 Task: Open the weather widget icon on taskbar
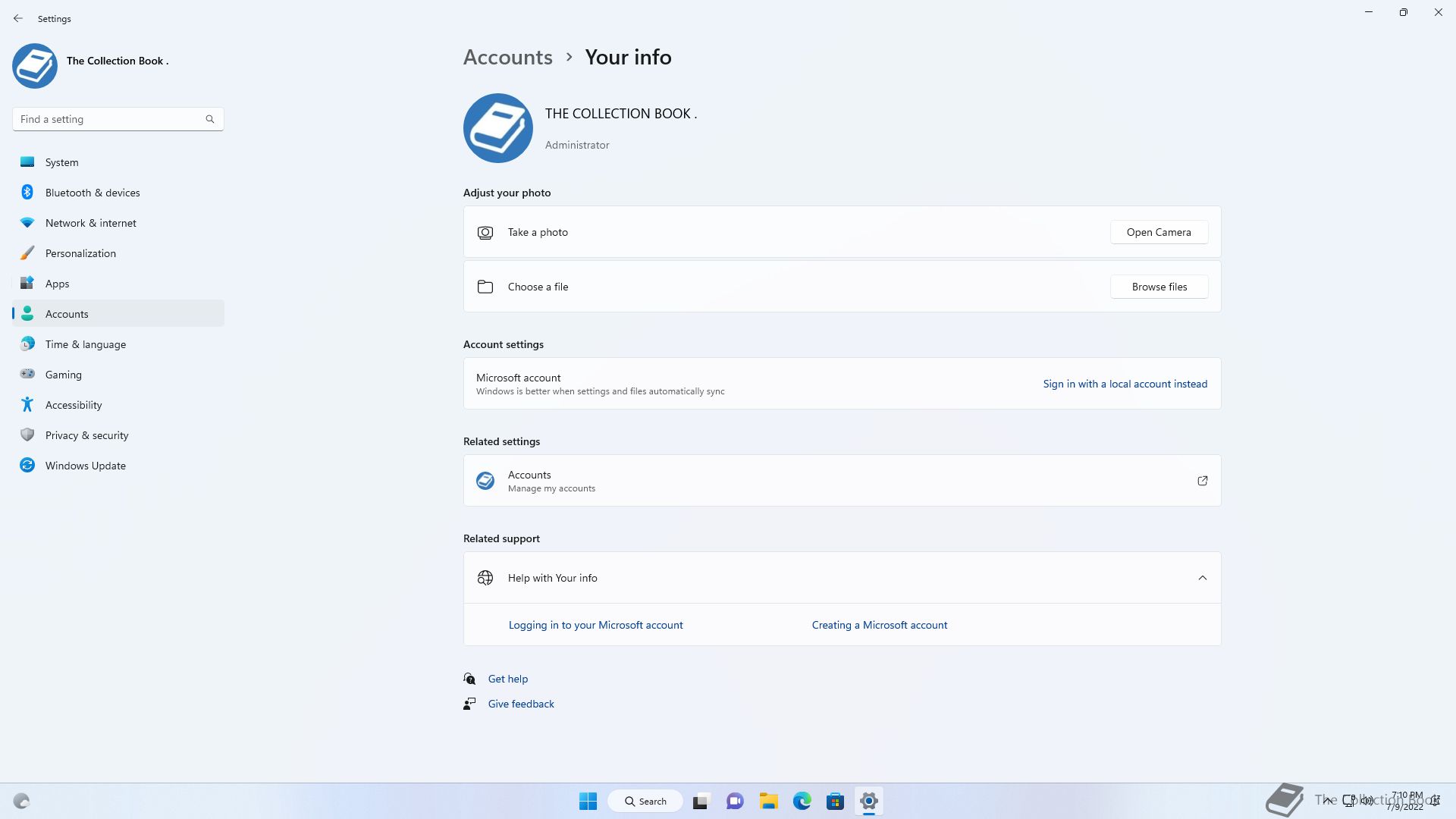[x=21, y=801]
